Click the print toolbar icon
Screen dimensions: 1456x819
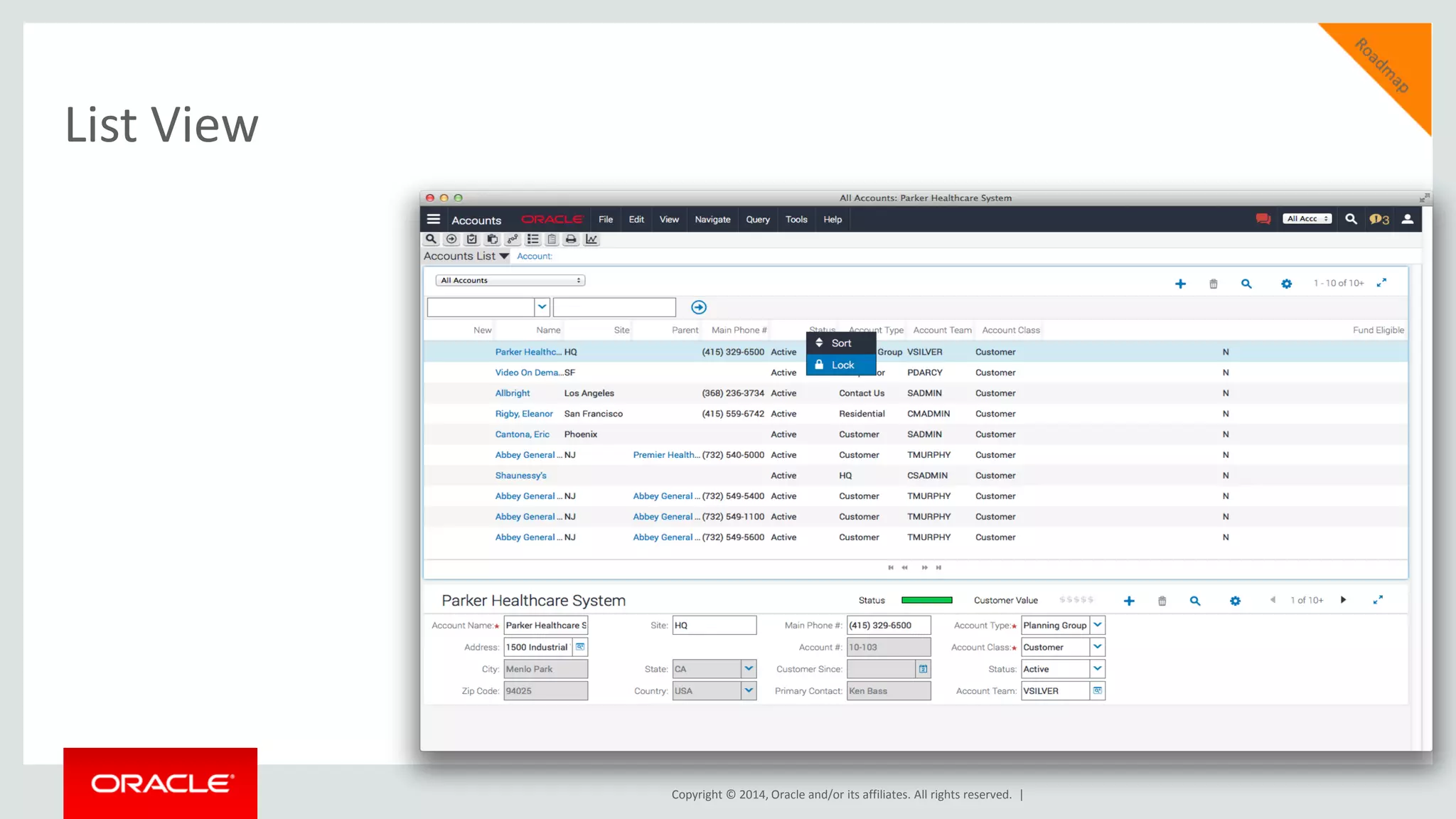click(571, 240)
